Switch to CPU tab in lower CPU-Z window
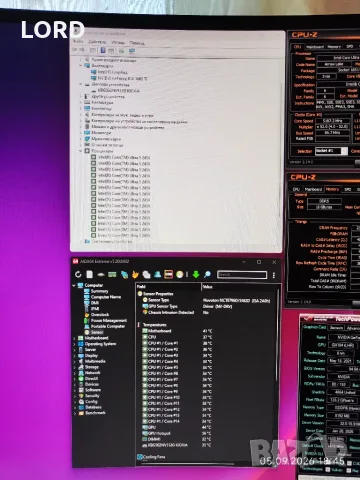 (x=296, y=189)
